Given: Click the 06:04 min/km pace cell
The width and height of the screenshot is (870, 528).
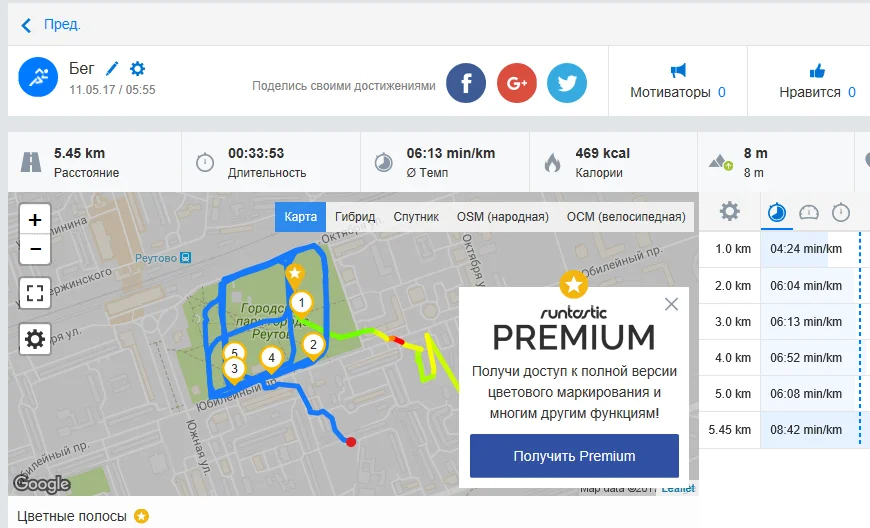Looking at the screenshot, I should coord(806,286).
